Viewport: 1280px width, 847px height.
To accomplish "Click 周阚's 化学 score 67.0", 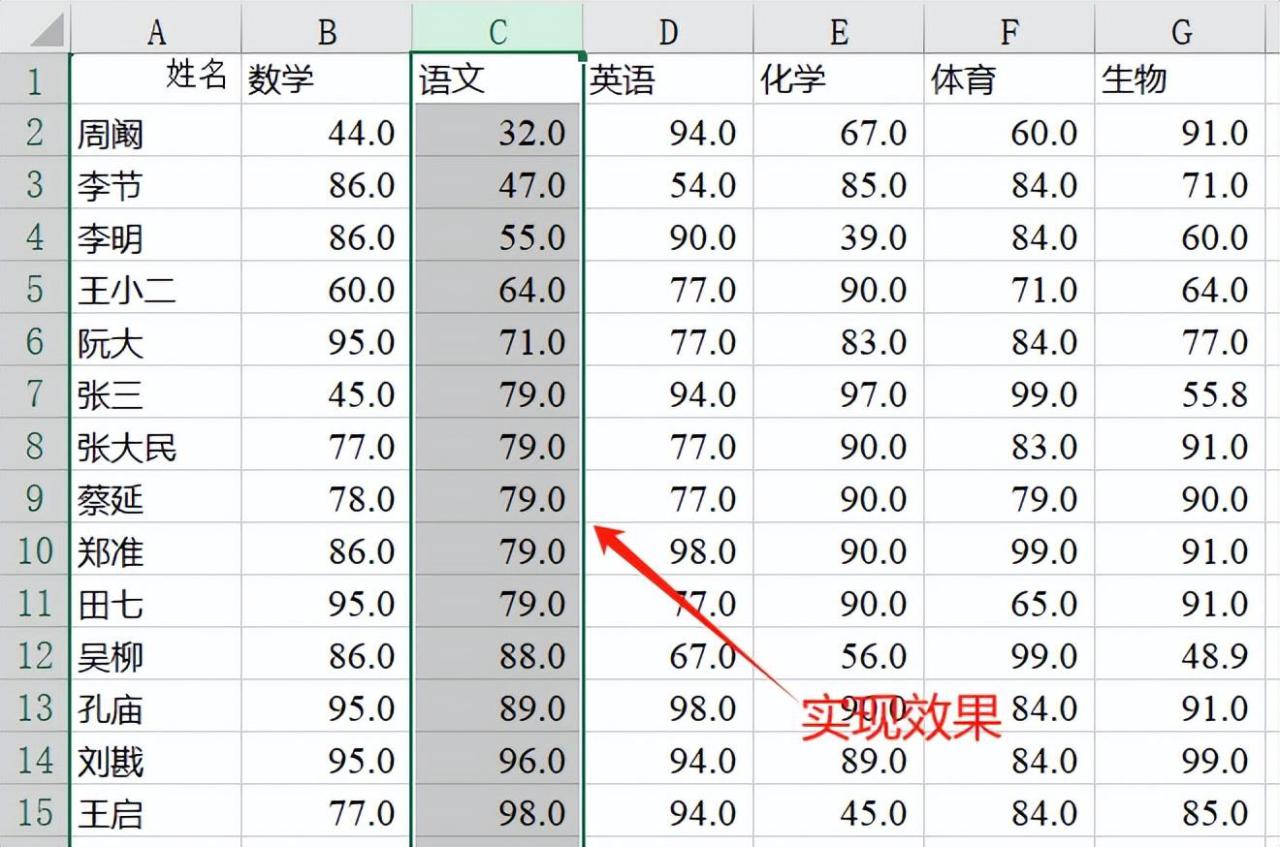I will pos(839,131).
